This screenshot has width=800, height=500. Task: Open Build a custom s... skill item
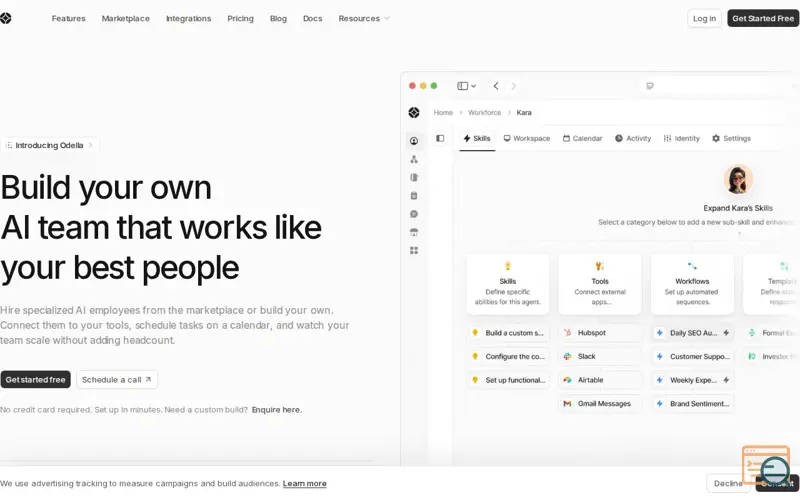tap(508, 333)
